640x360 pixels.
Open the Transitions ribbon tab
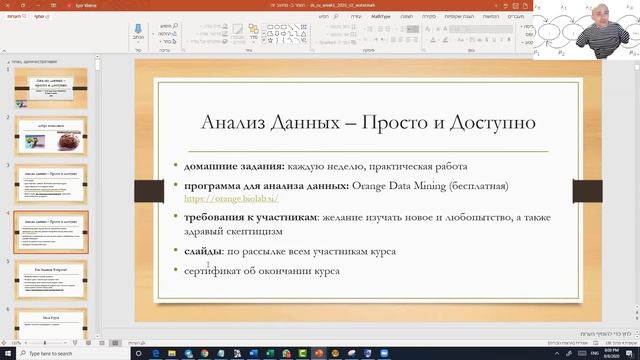516,16
